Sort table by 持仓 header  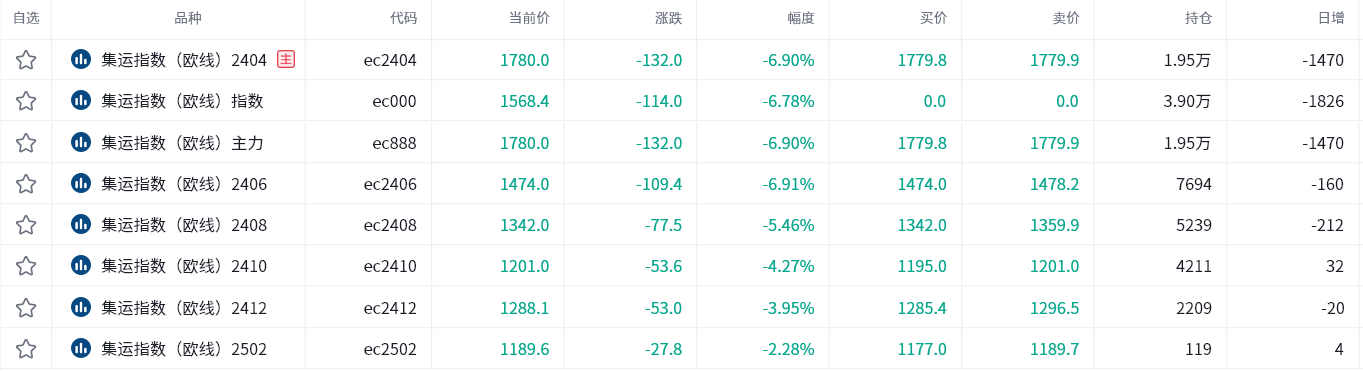click(x=1198, y=18)
